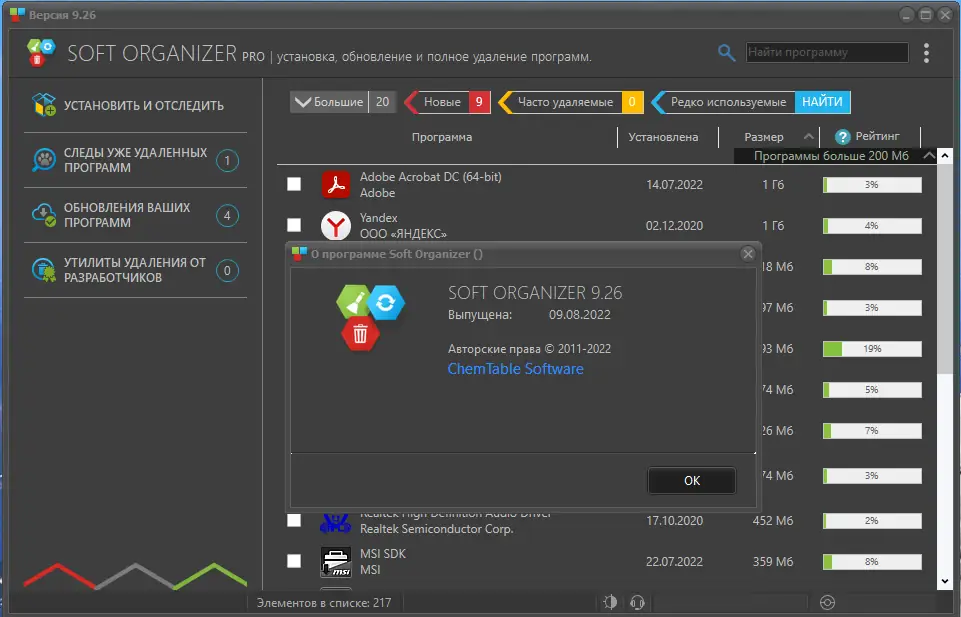Click the OK button in About dialog
Screen dimensions: 961x617
pos(691,480)
